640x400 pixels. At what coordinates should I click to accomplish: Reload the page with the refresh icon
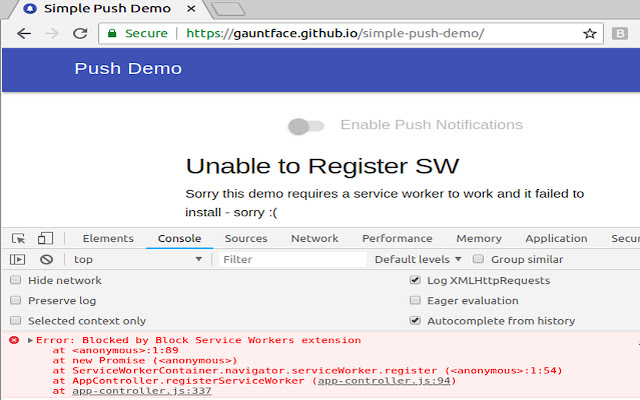coord(80,33)
